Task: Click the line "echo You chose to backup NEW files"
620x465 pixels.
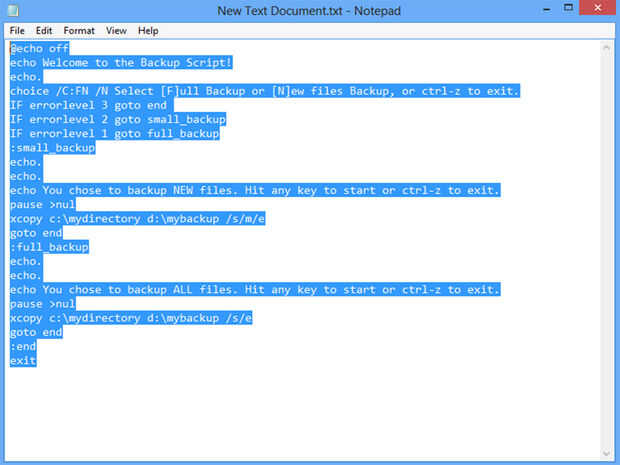Action: click(255, 191)
